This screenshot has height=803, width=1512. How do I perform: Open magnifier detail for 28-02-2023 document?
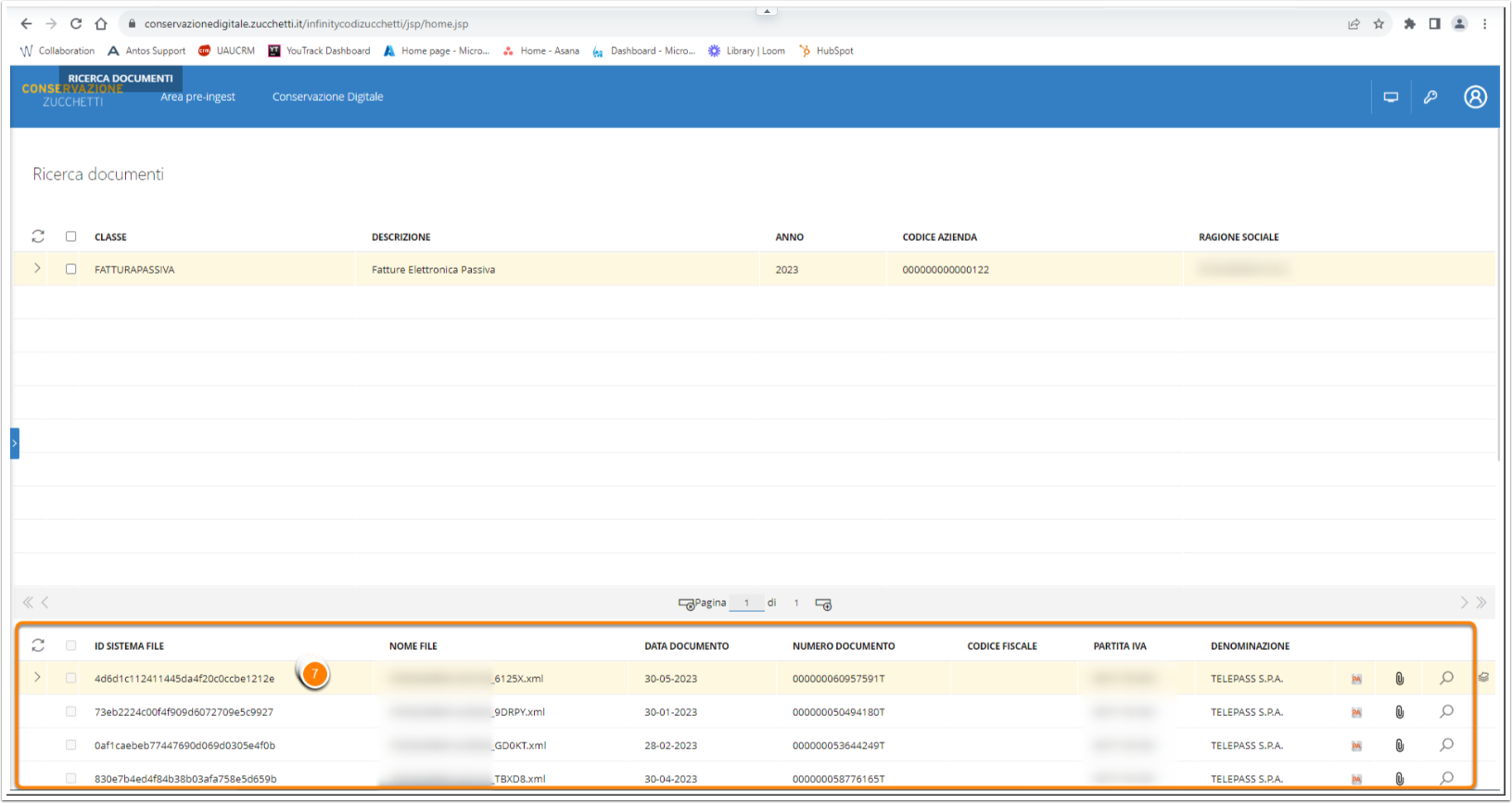[x=1446, y=745]
